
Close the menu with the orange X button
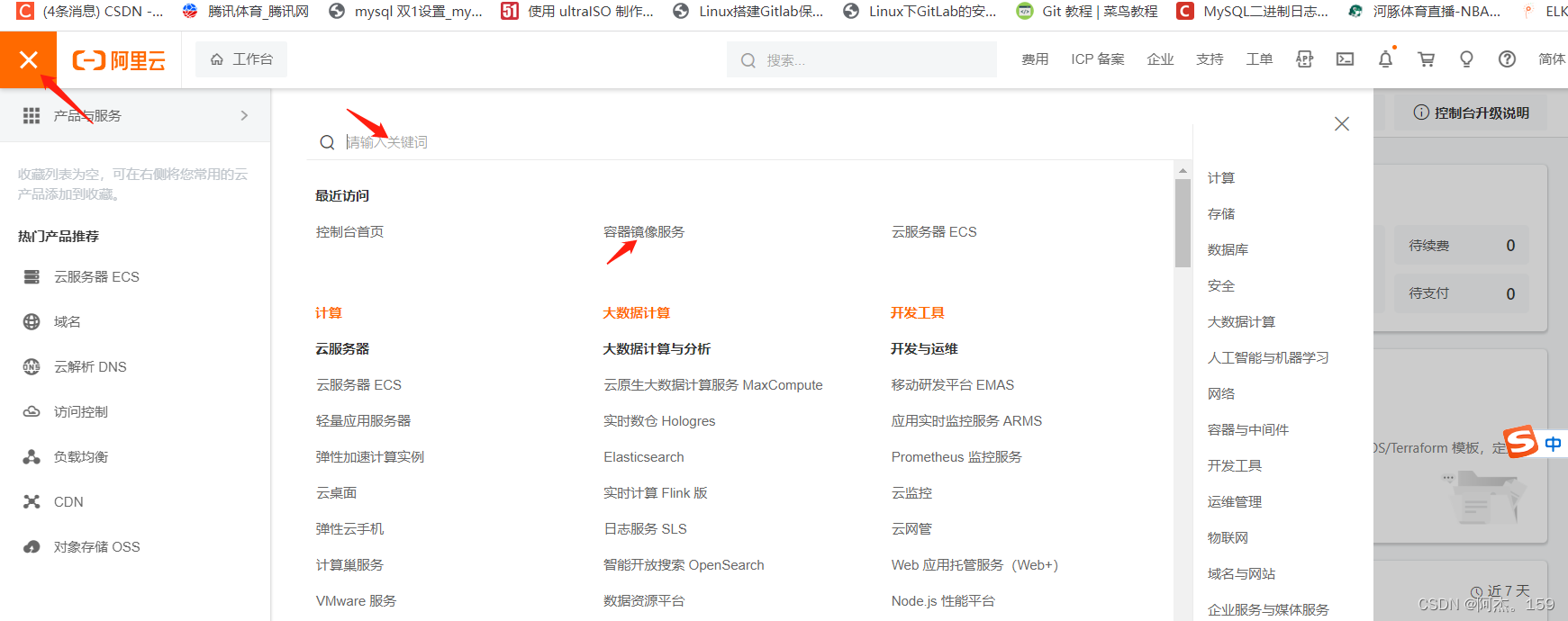point(28,59)
